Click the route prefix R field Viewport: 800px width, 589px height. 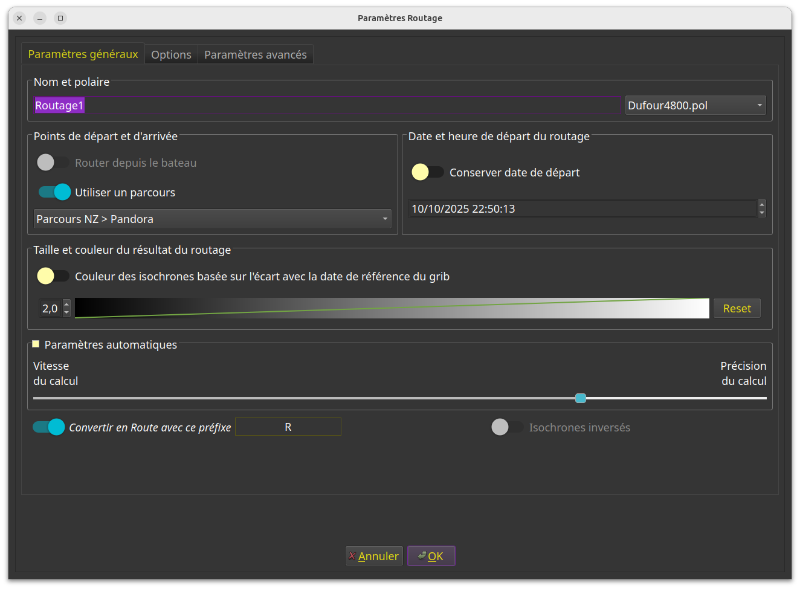coord(288,427)
